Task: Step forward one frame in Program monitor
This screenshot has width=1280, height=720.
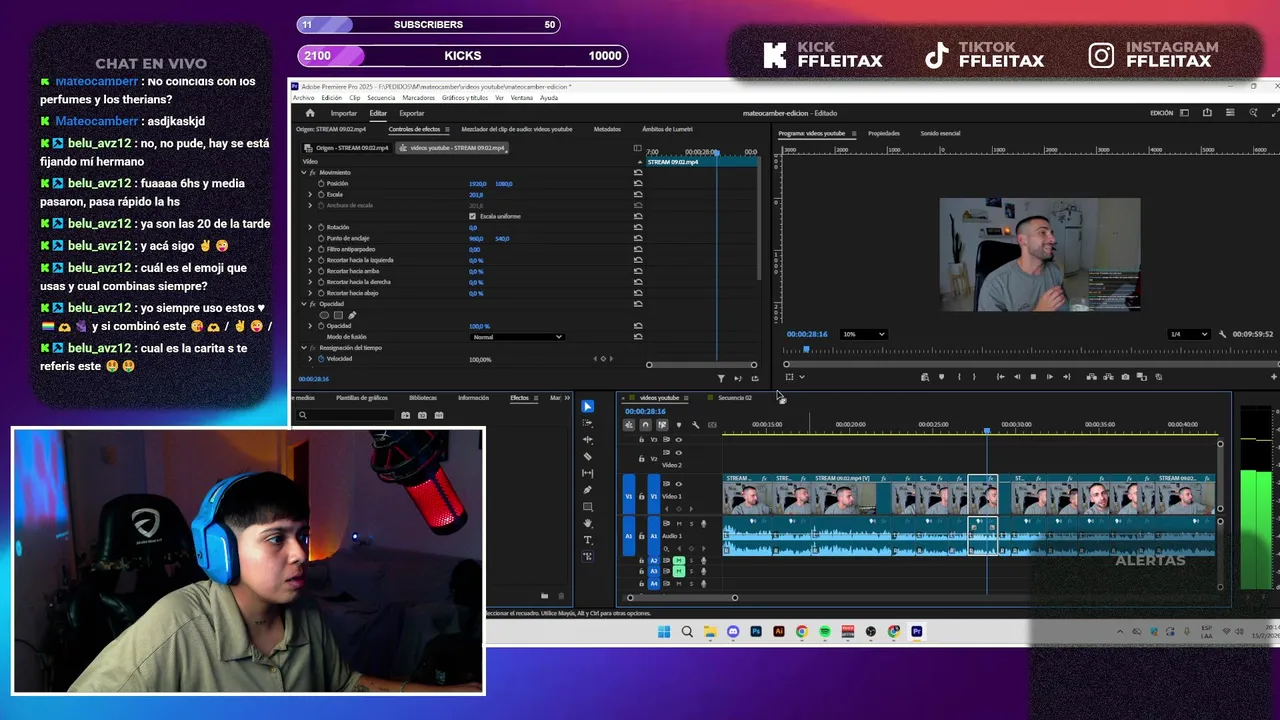Action: pyautogui.click(x=1050, y=377)
